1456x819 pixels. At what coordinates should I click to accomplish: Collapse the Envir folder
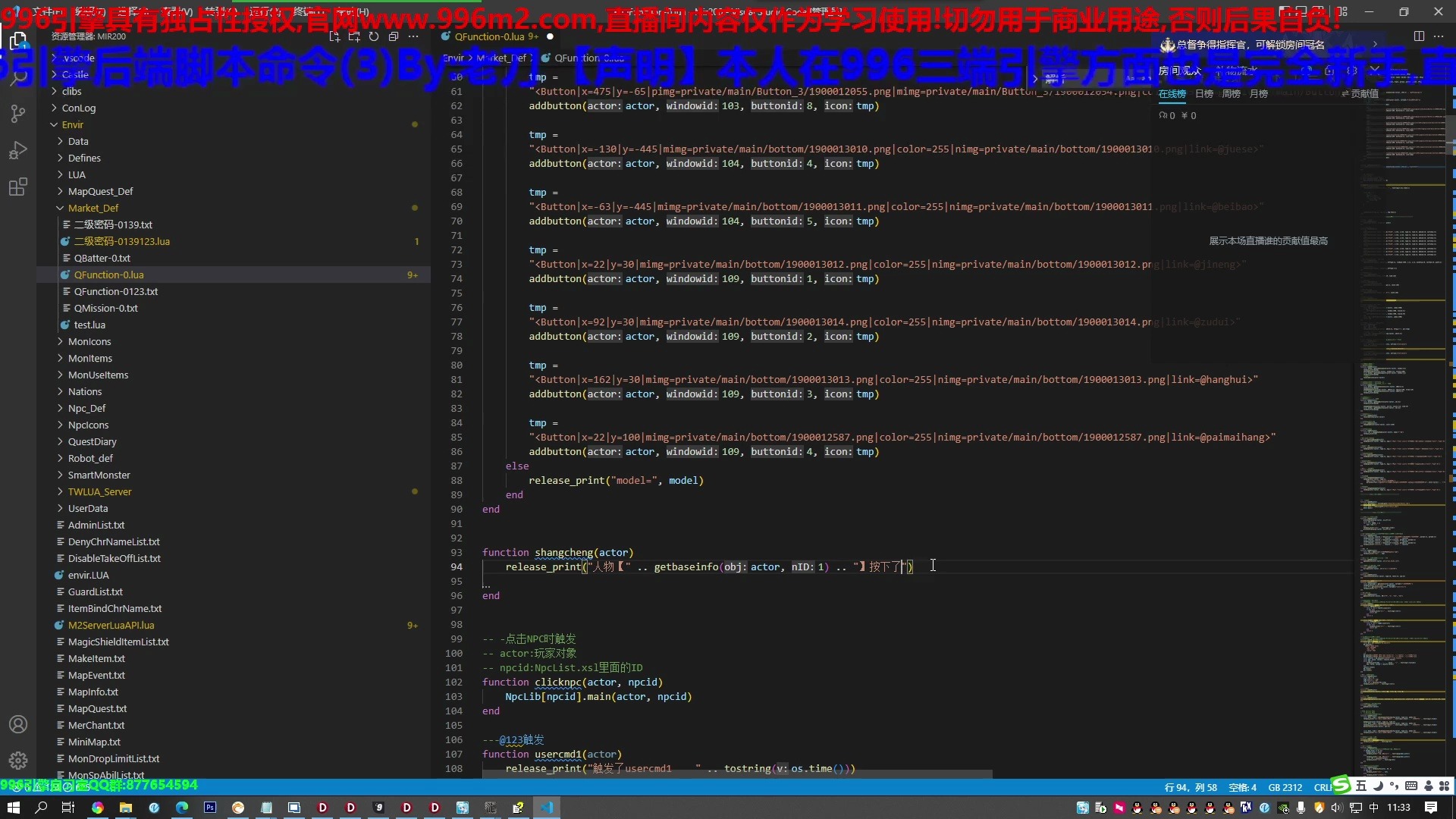tap(72, 124)
